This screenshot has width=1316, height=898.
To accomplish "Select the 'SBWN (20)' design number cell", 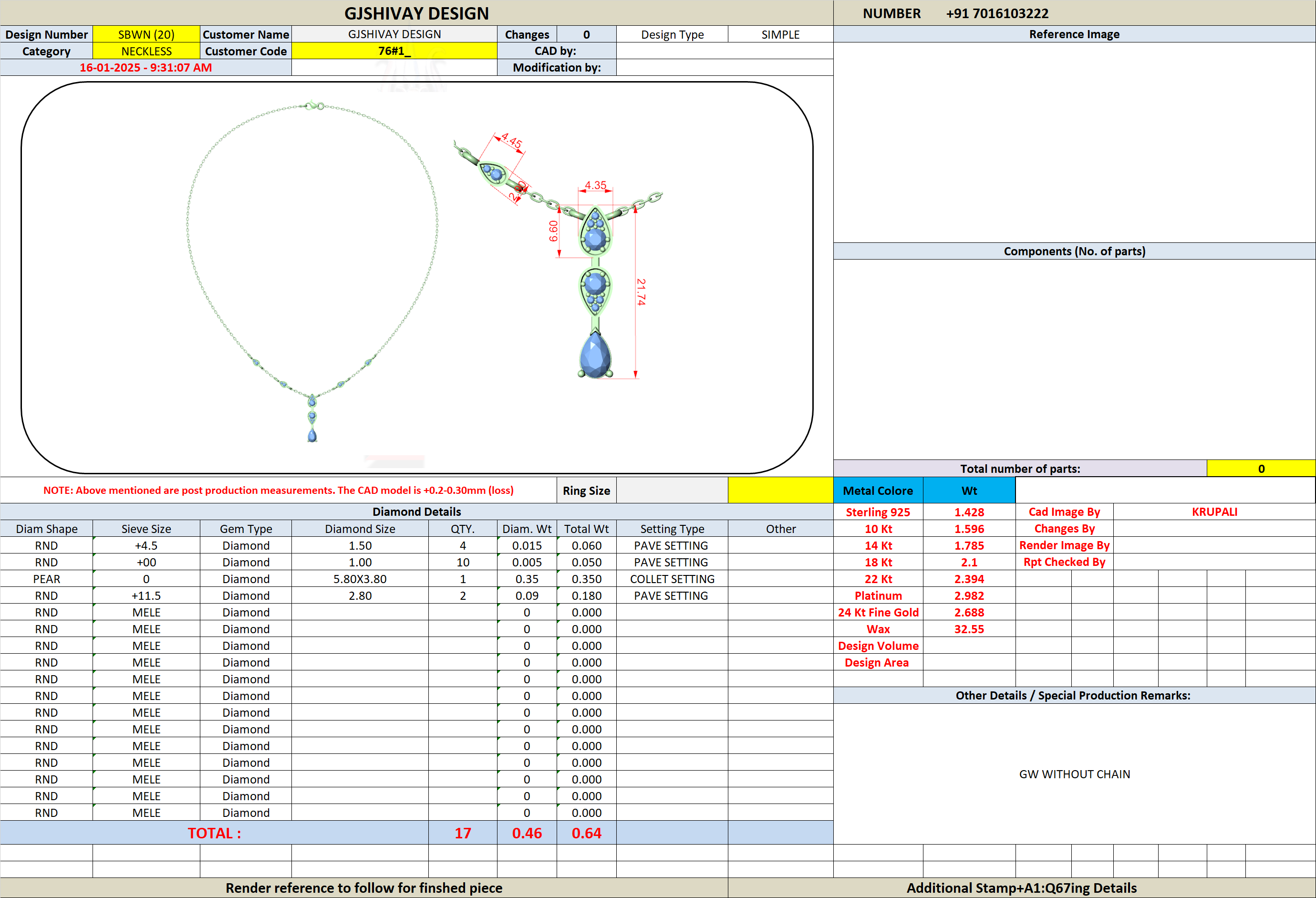I will tap(146, 34).
